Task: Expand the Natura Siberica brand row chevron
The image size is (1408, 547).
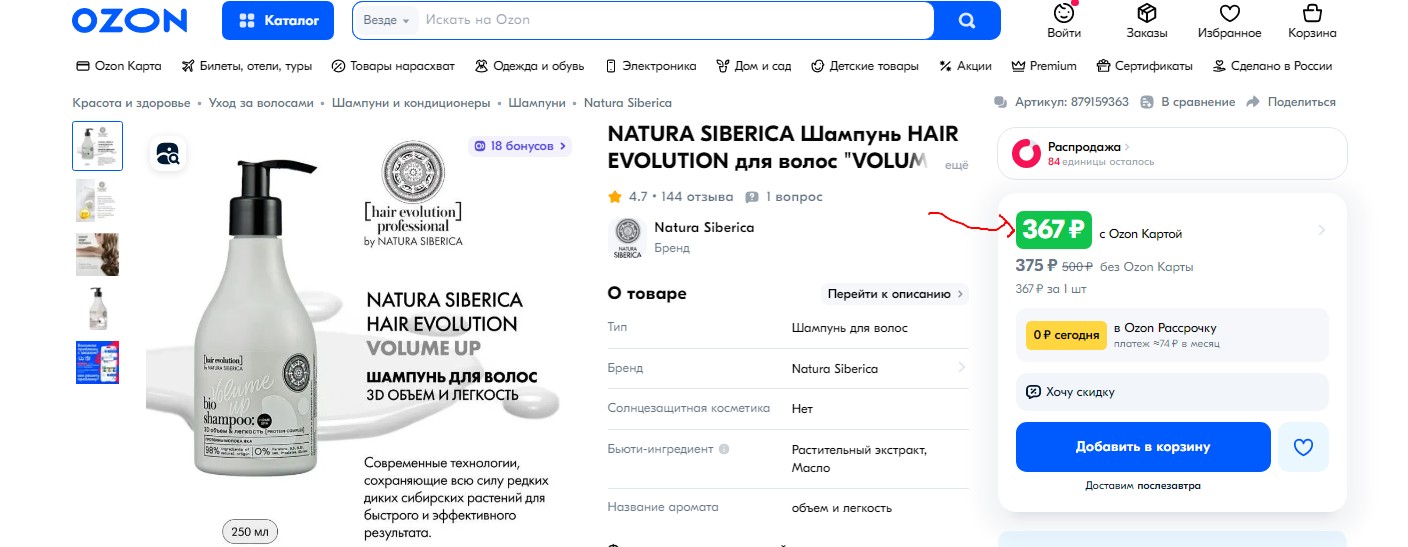Action: coord(962,368)
